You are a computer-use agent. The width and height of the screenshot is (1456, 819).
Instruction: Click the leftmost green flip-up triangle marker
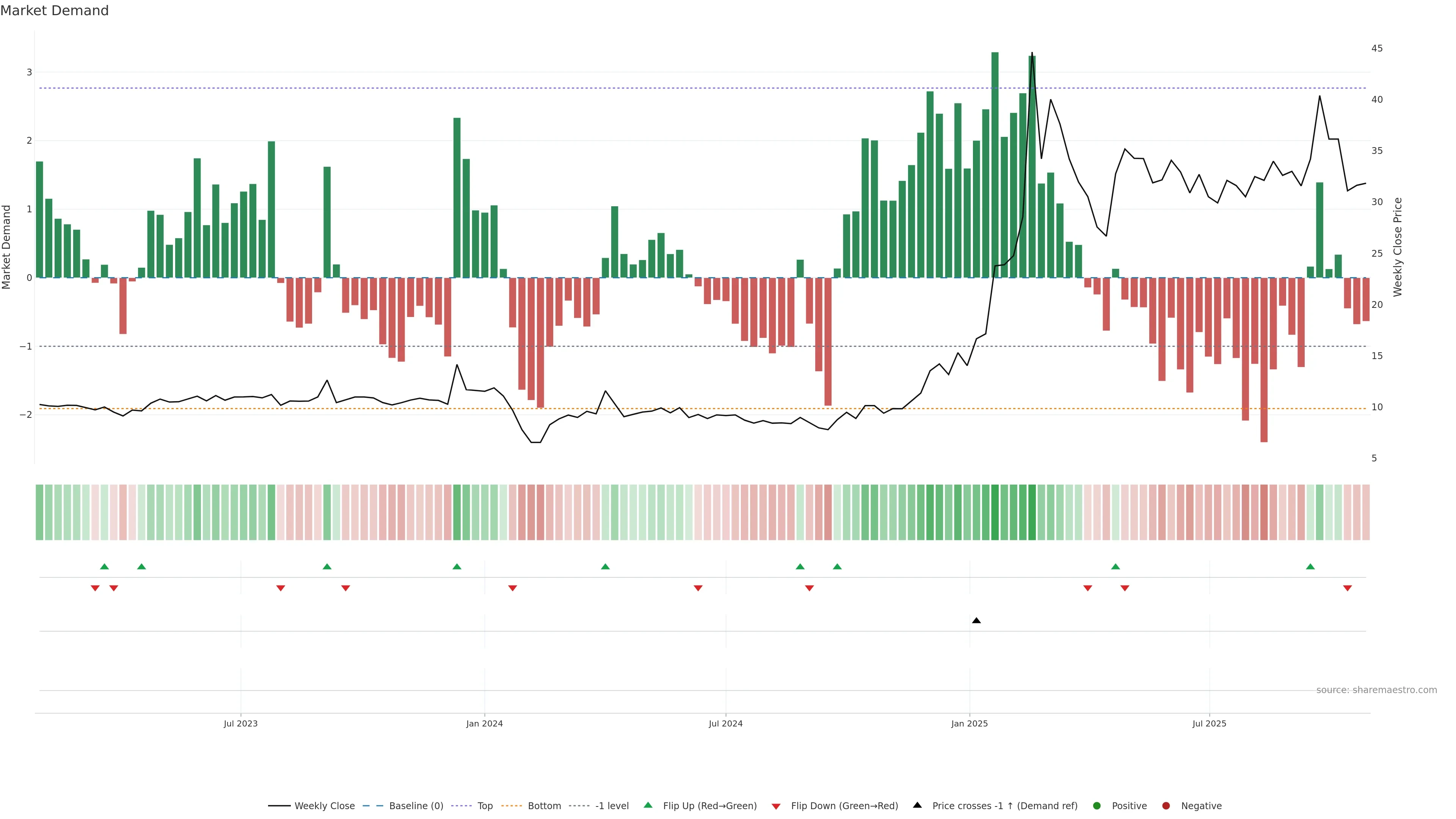click(x=104, y=566)
